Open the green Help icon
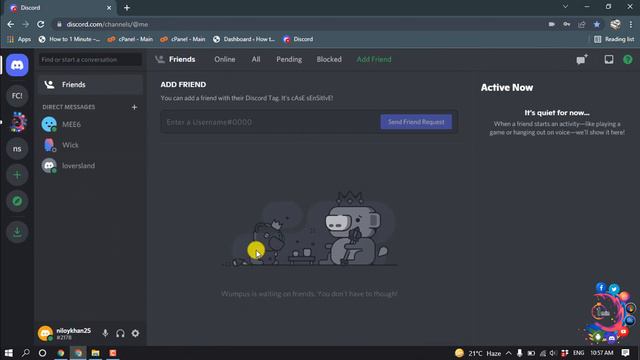Viewport: 640px width, 360px height. (x=628, y=60)
